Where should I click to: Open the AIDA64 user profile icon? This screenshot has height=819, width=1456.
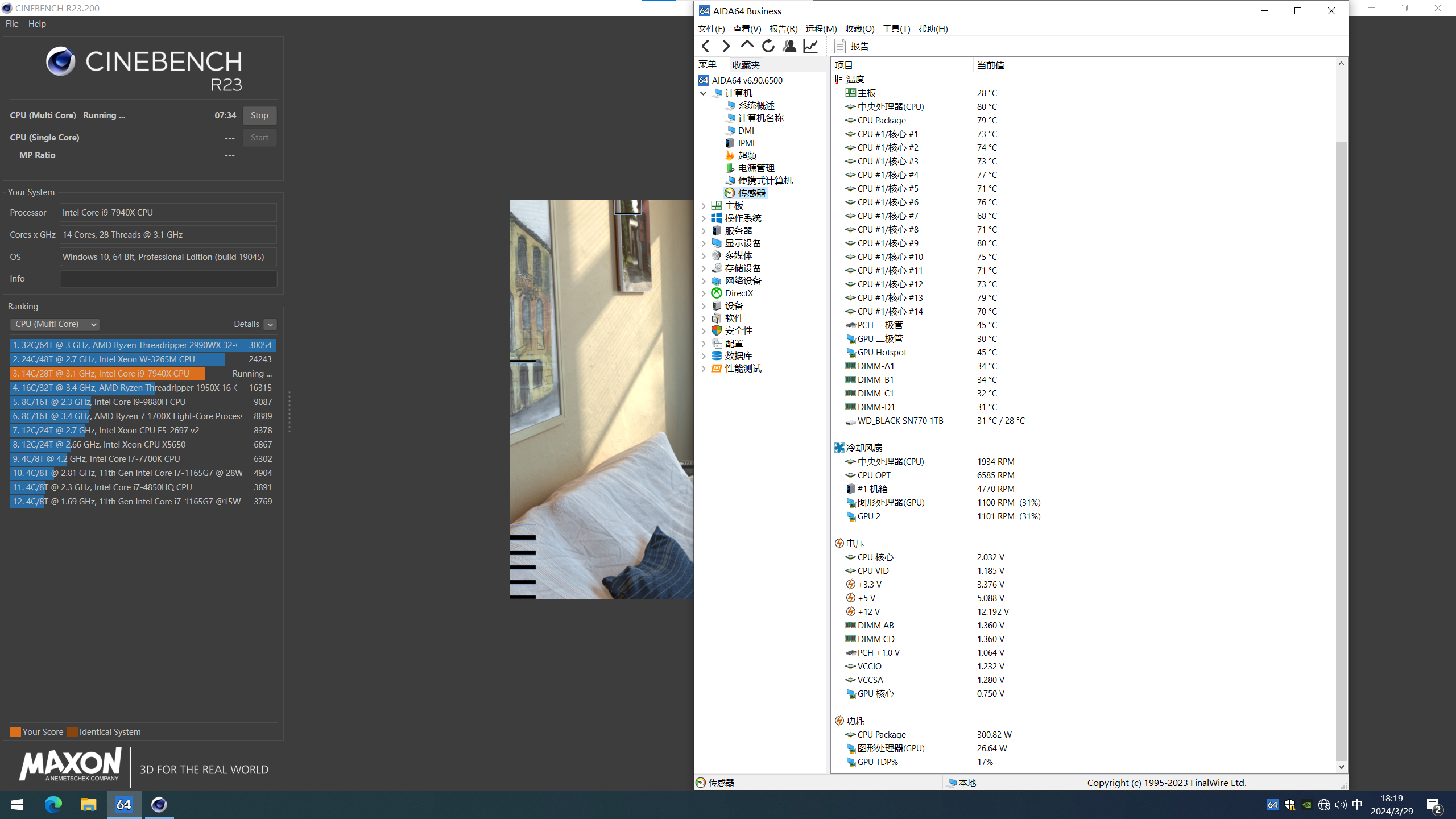click(x=789, y=46)
